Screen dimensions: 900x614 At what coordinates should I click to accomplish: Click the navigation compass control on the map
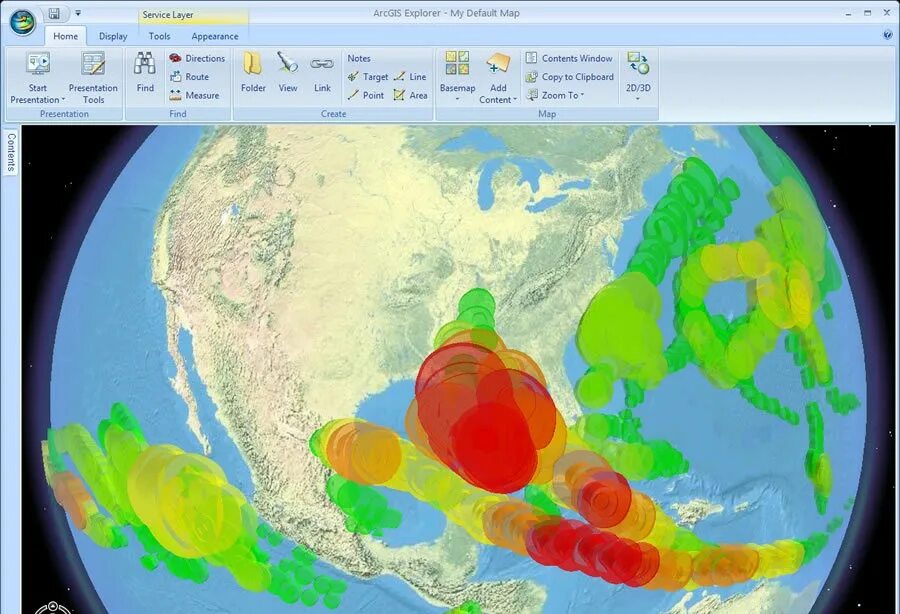tap(52, 608)
